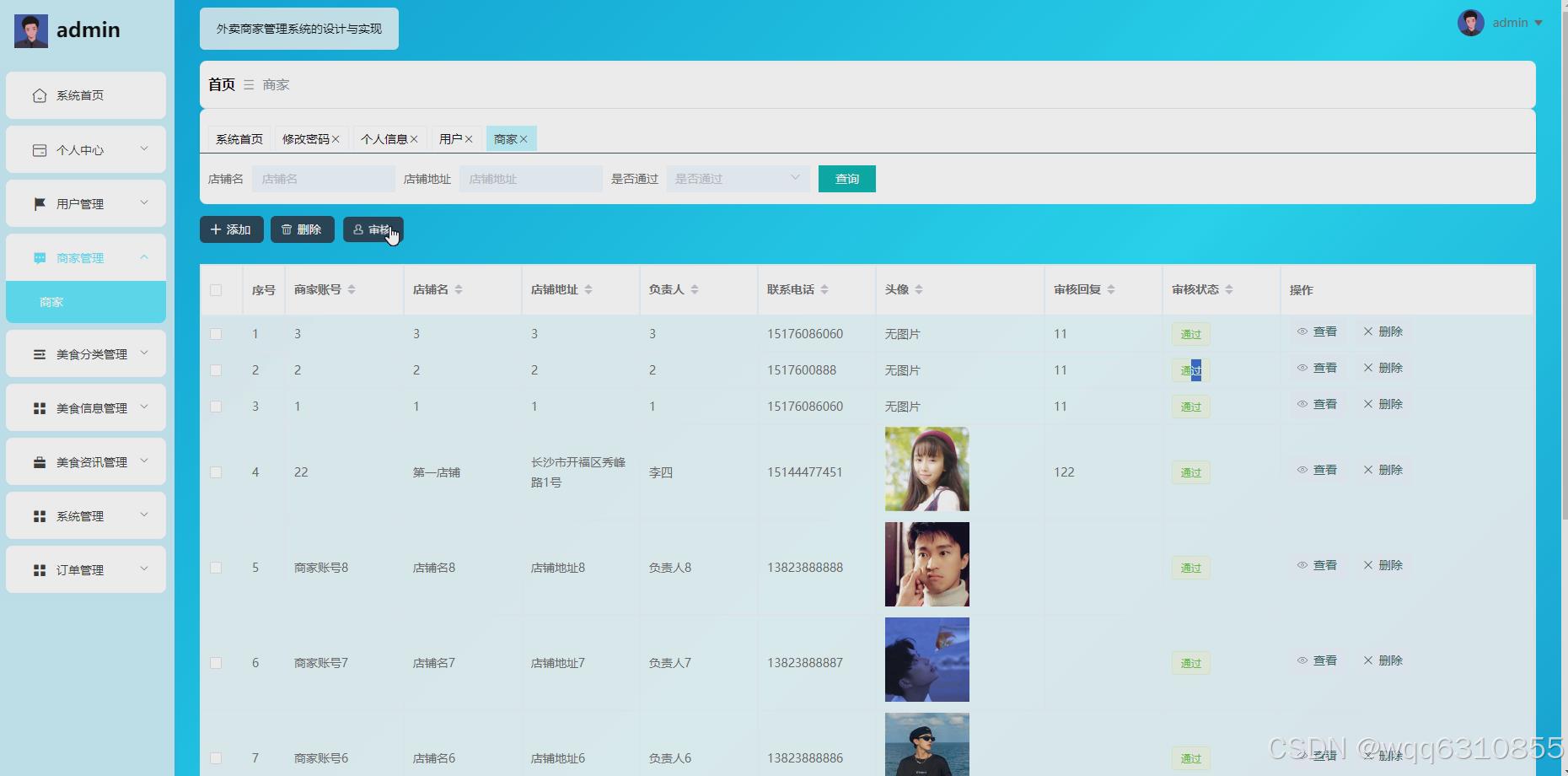The width and height of the screenshot is (1568, 776).
Task: Click the 系统首页 home icon in sidebar
Action: point(39,95)
